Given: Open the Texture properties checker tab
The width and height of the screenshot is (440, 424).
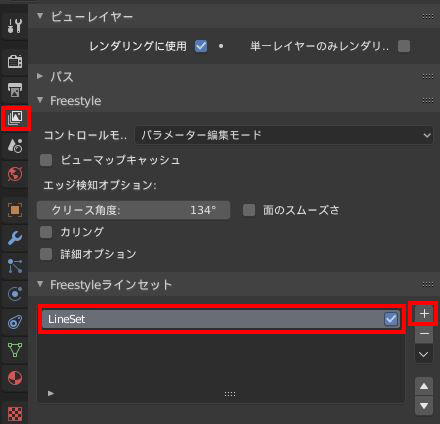Looking at the screenshot, I should [x=15, y=413].
